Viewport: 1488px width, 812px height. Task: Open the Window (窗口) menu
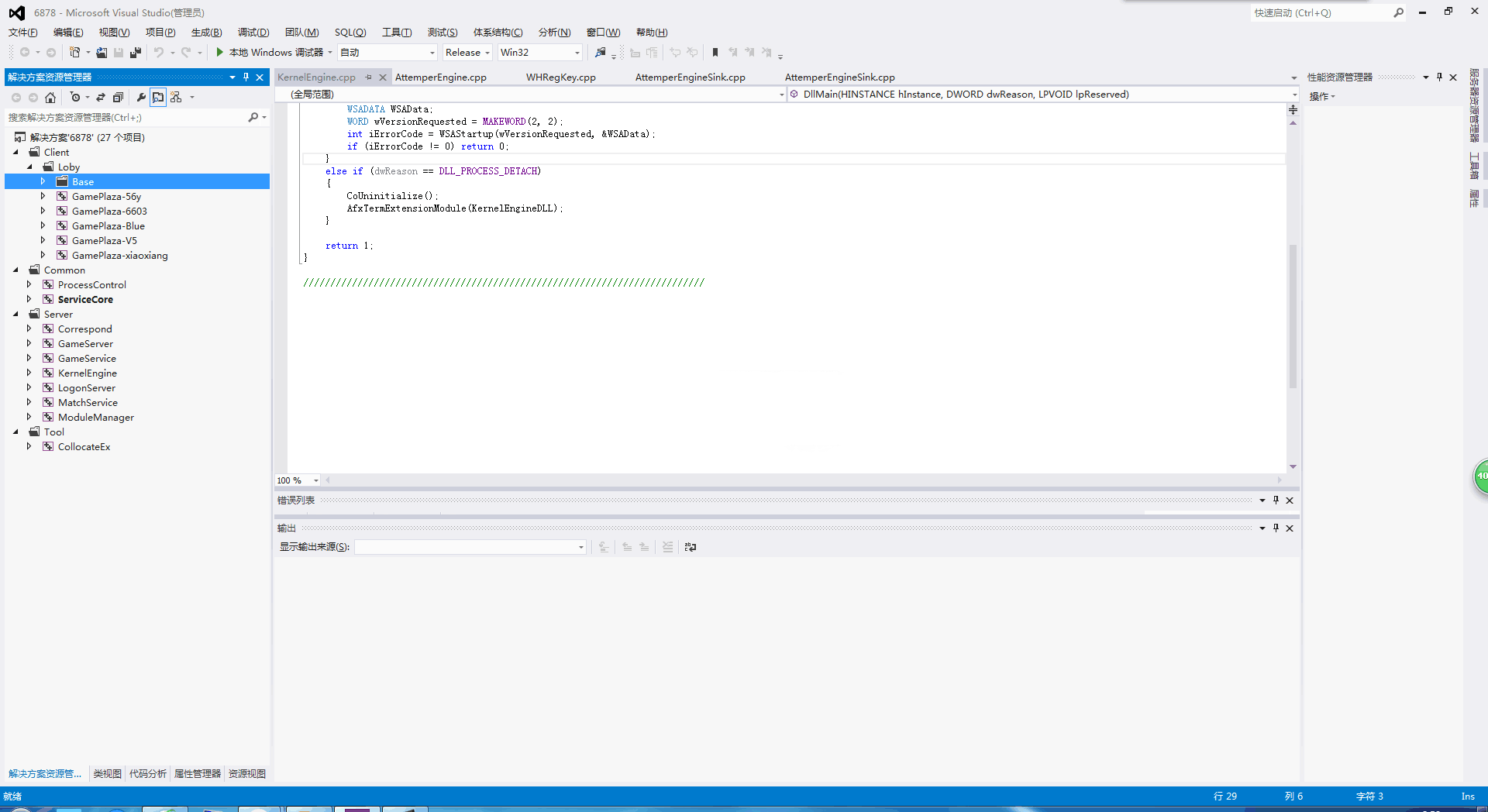click(603, 32)
